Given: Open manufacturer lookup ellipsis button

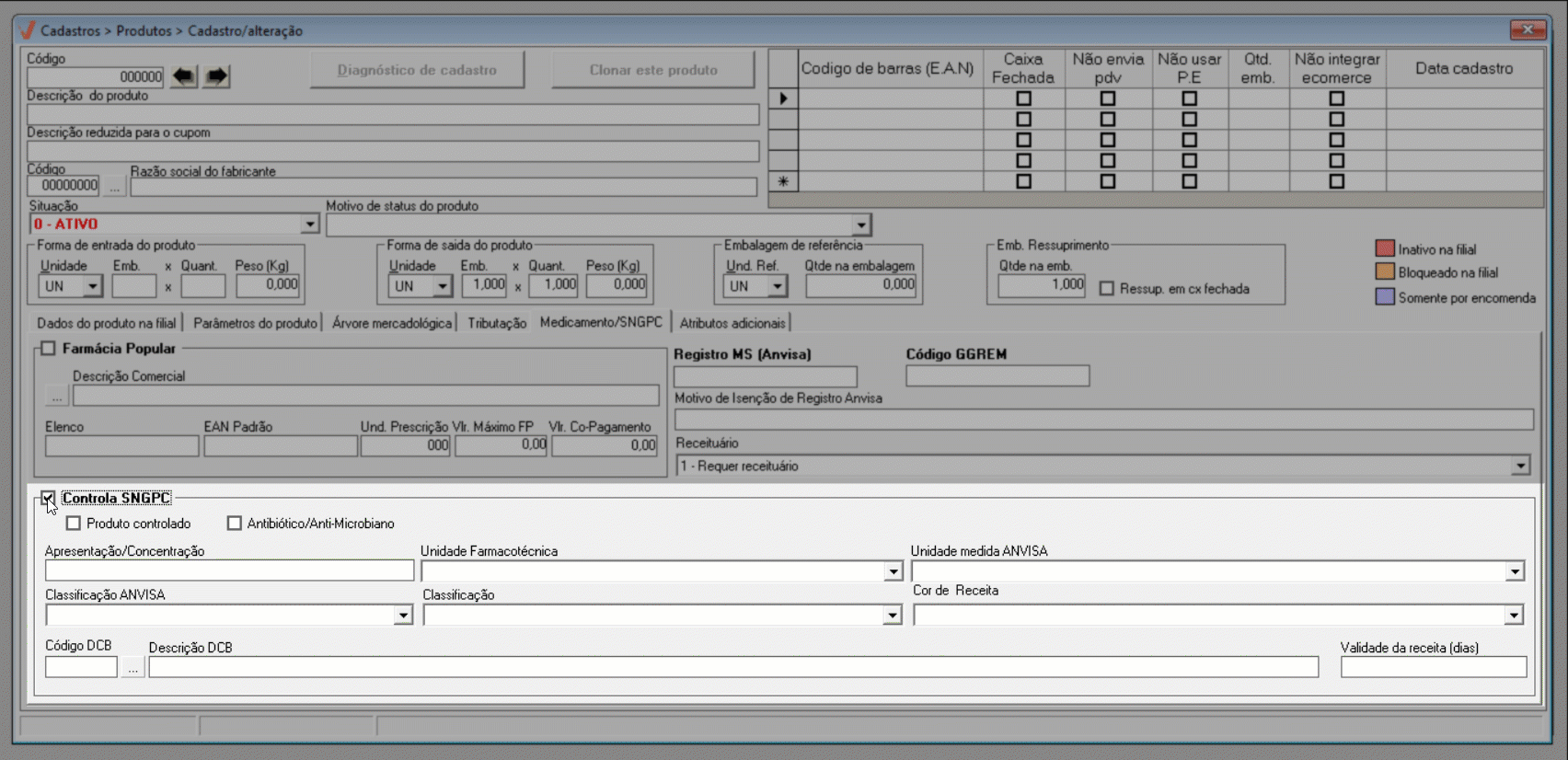Looking at the screenshot, I should (x=114, y=187).
